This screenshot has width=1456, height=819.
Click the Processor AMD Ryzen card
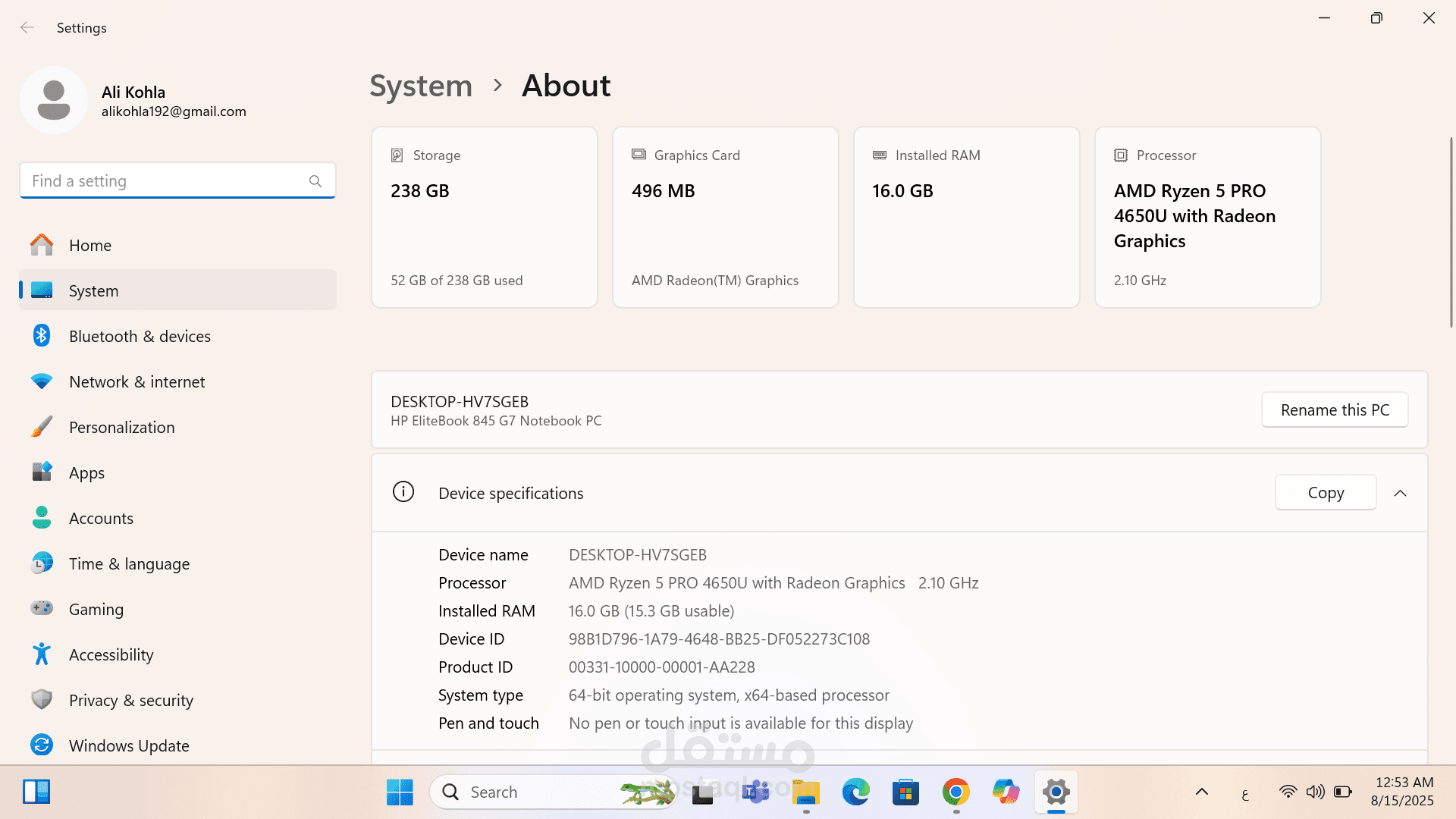pos(1208,217)
